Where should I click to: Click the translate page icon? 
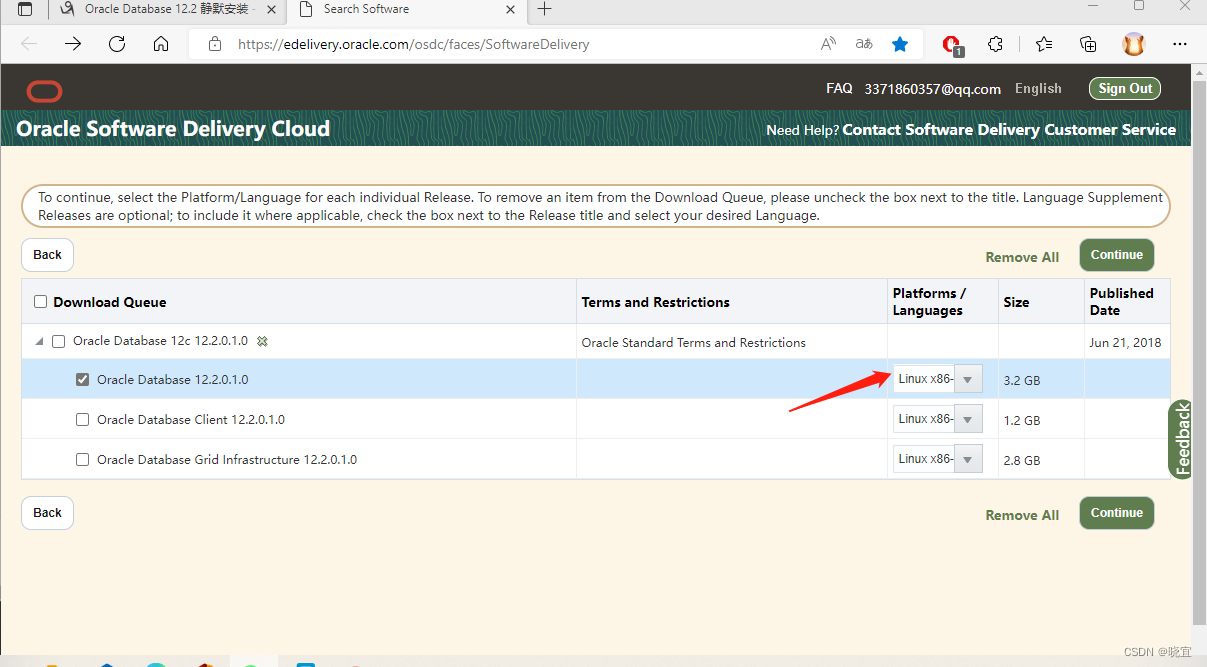pos(864,44)
